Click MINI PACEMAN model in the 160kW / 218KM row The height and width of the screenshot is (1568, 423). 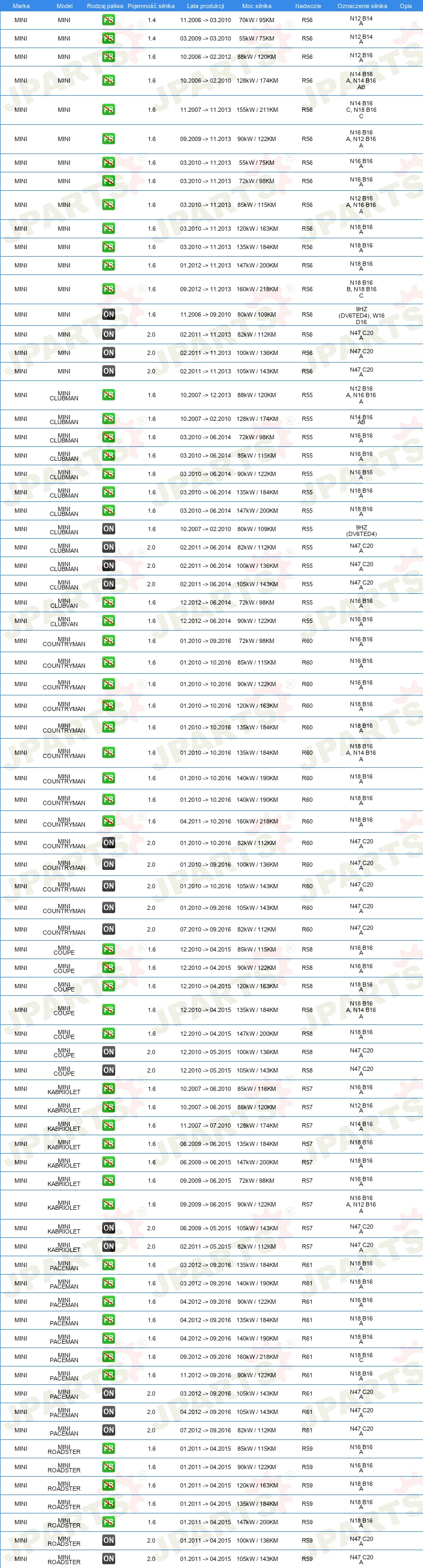point(64,1357)
